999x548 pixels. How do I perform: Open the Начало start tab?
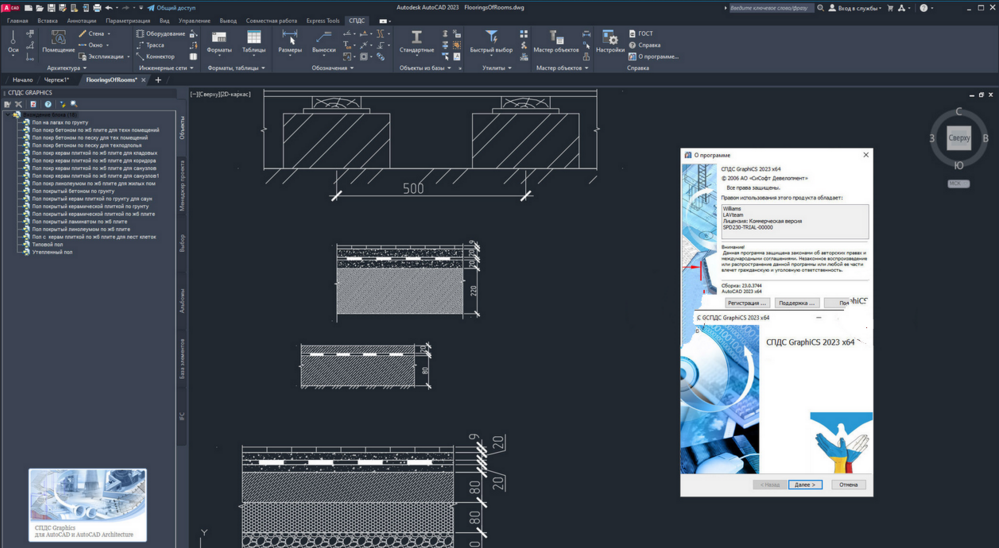22,80
